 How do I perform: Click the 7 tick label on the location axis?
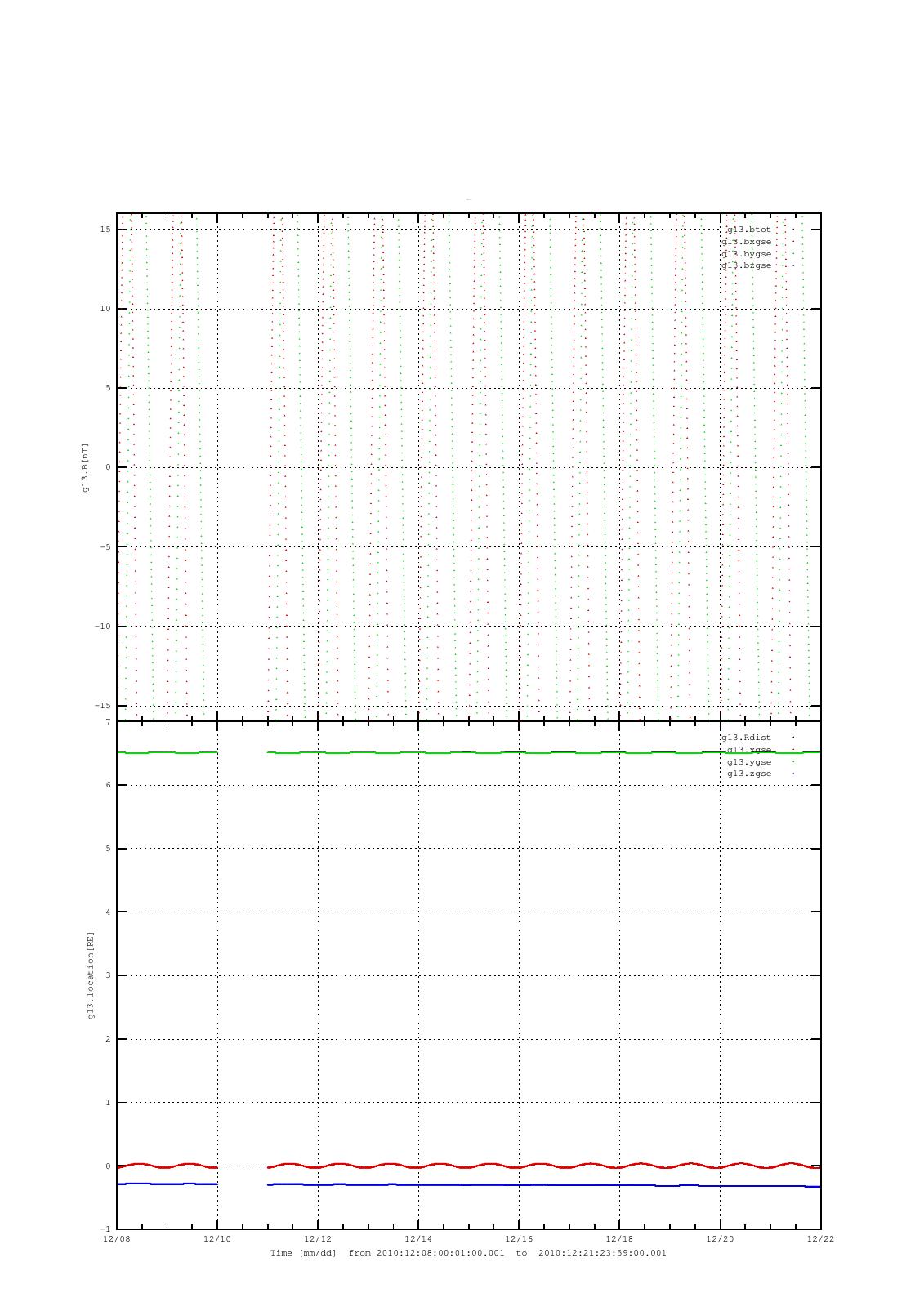click(108, 721)
